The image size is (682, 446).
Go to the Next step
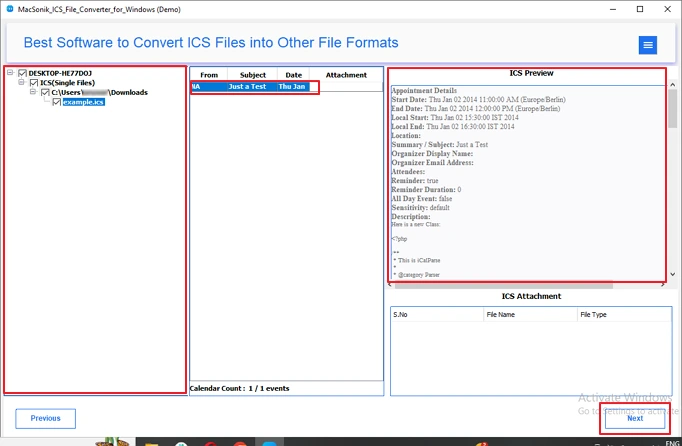pyautogui.click(x=635, y=418)
